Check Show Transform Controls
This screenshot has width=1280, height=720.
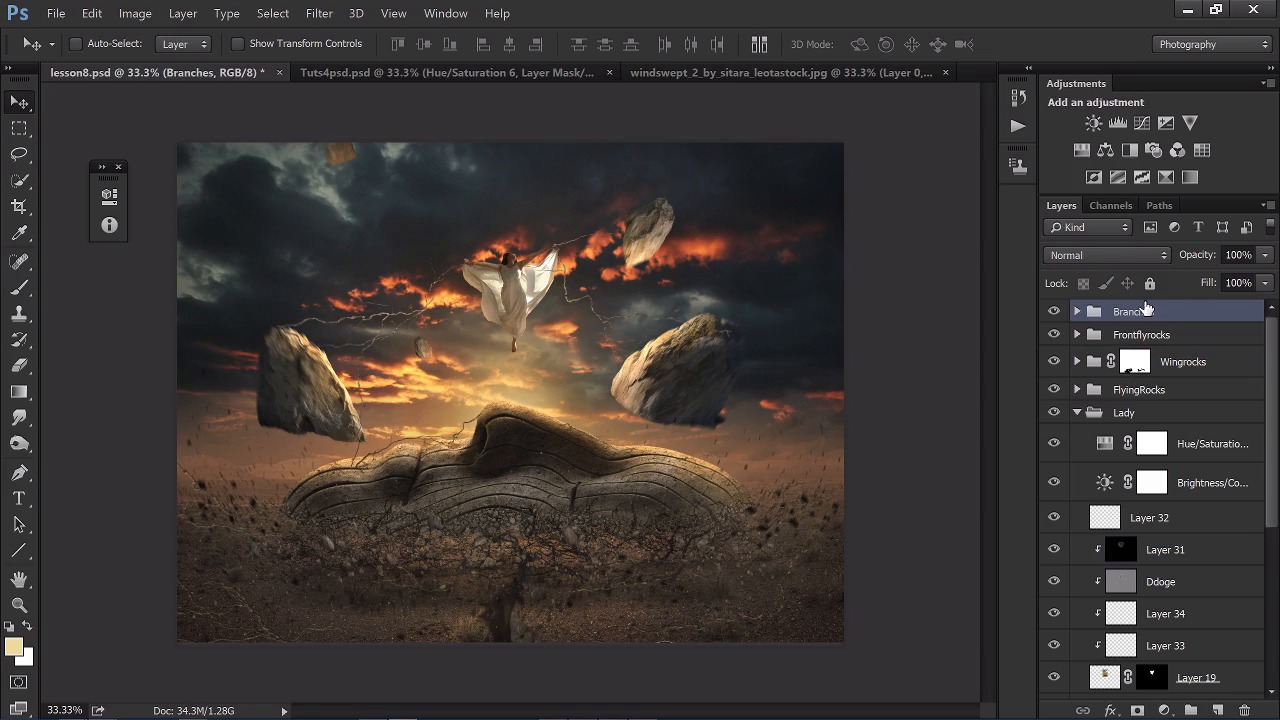[237, 44]
